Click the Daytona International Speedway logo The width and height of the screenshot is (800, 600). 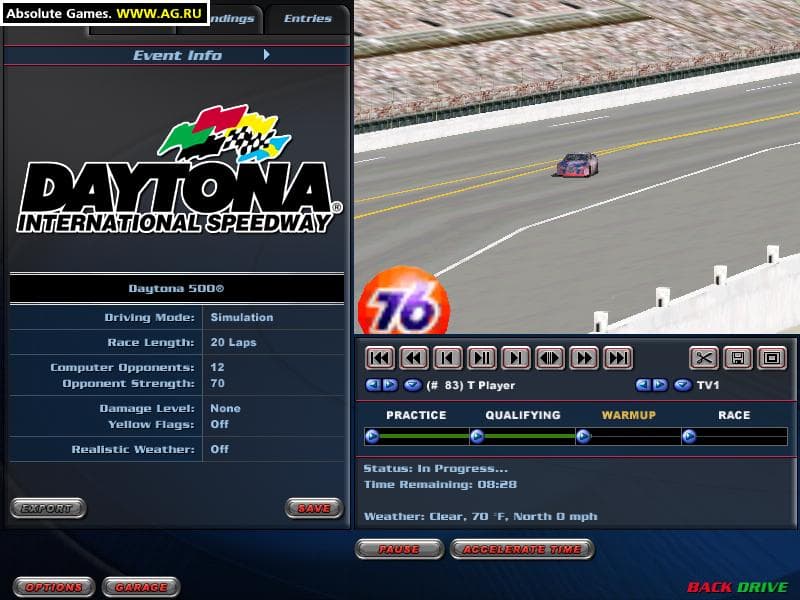180,169
